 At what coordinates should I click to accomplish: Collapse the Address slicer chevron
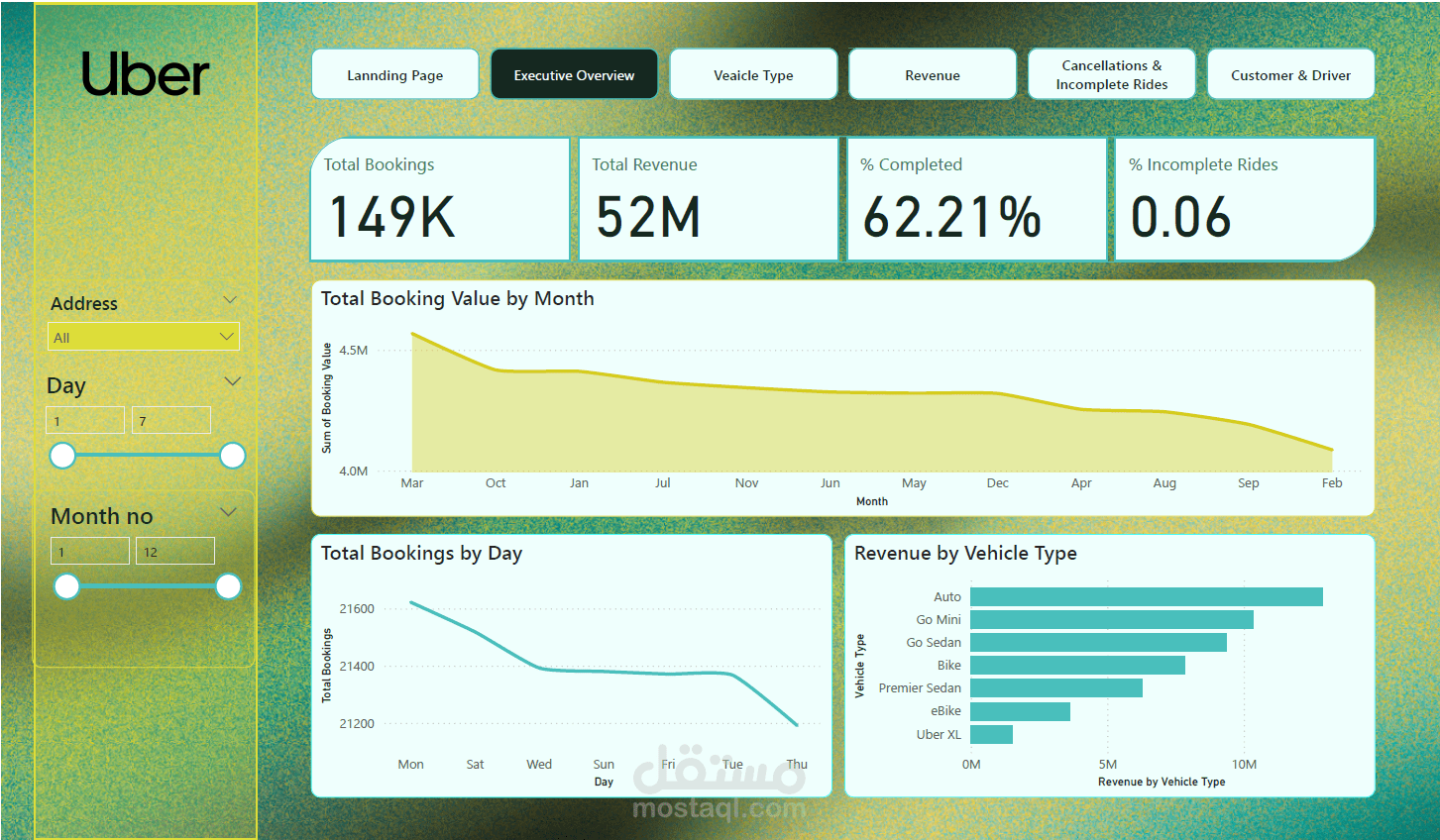click(x=230, y=300)
